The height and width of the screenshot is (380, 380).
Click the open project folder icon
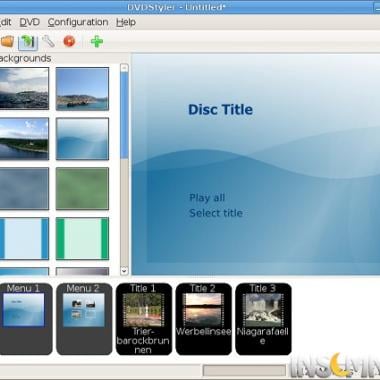7,41
